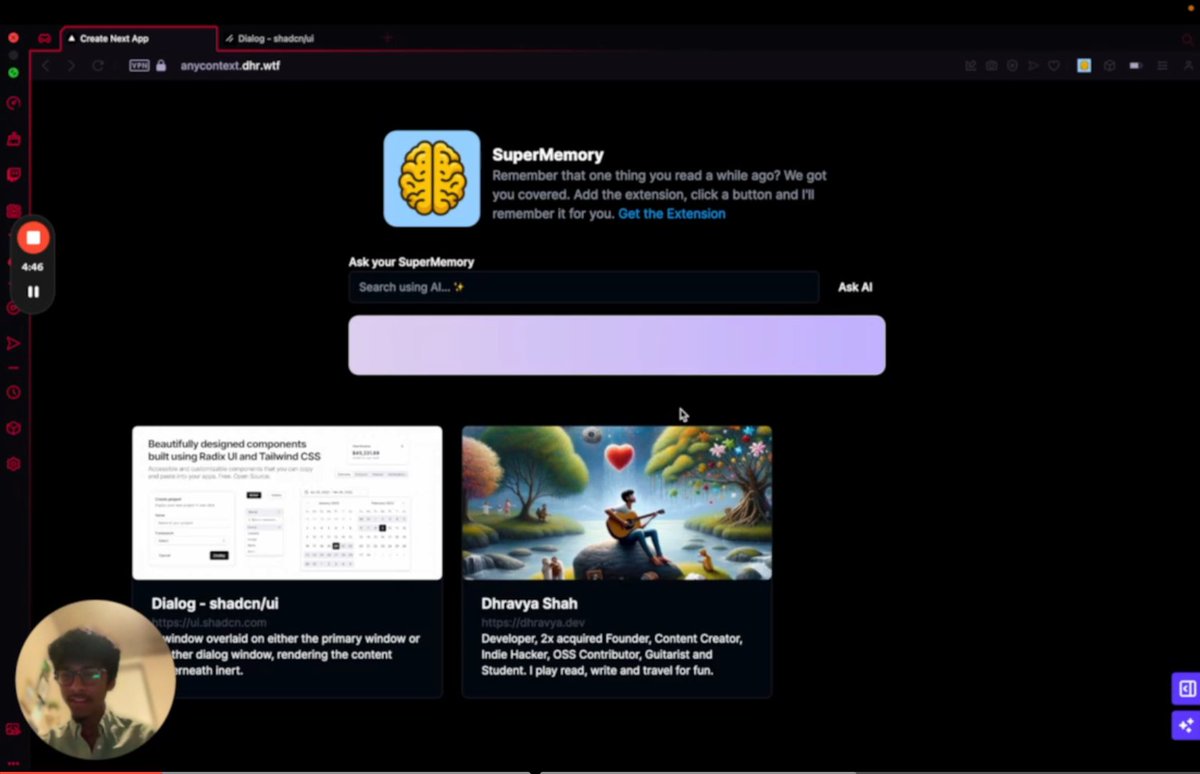1200x774 pixels.
Task: Click the Search using AI input field
Action: coord(584,287)
